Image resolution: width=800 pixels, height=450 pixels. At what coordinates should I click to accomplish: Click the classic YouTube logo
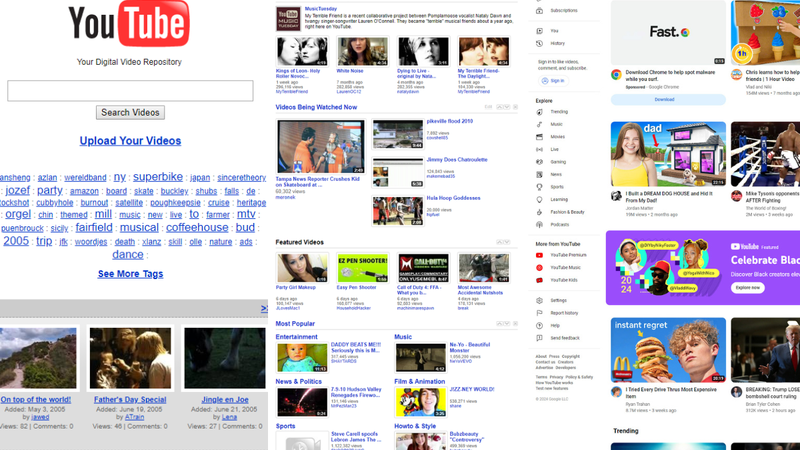[x=129, y=23]
